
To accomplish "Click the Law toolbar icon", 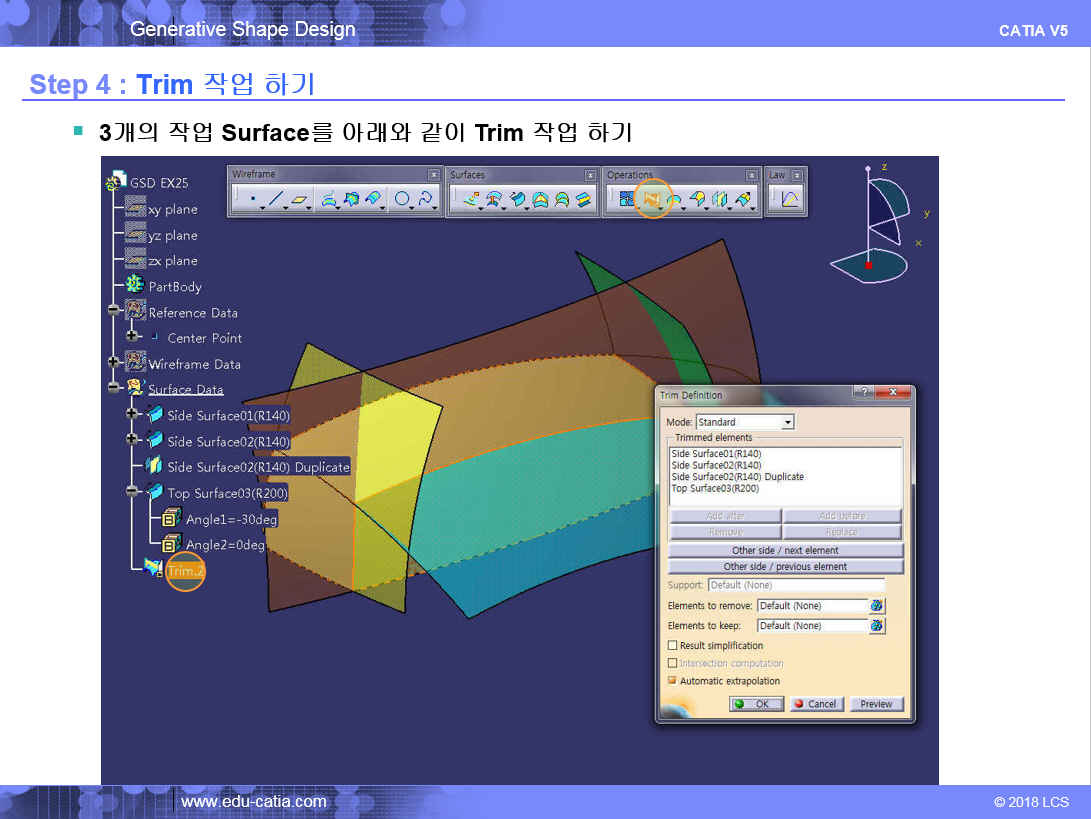I will click(790, 200).
